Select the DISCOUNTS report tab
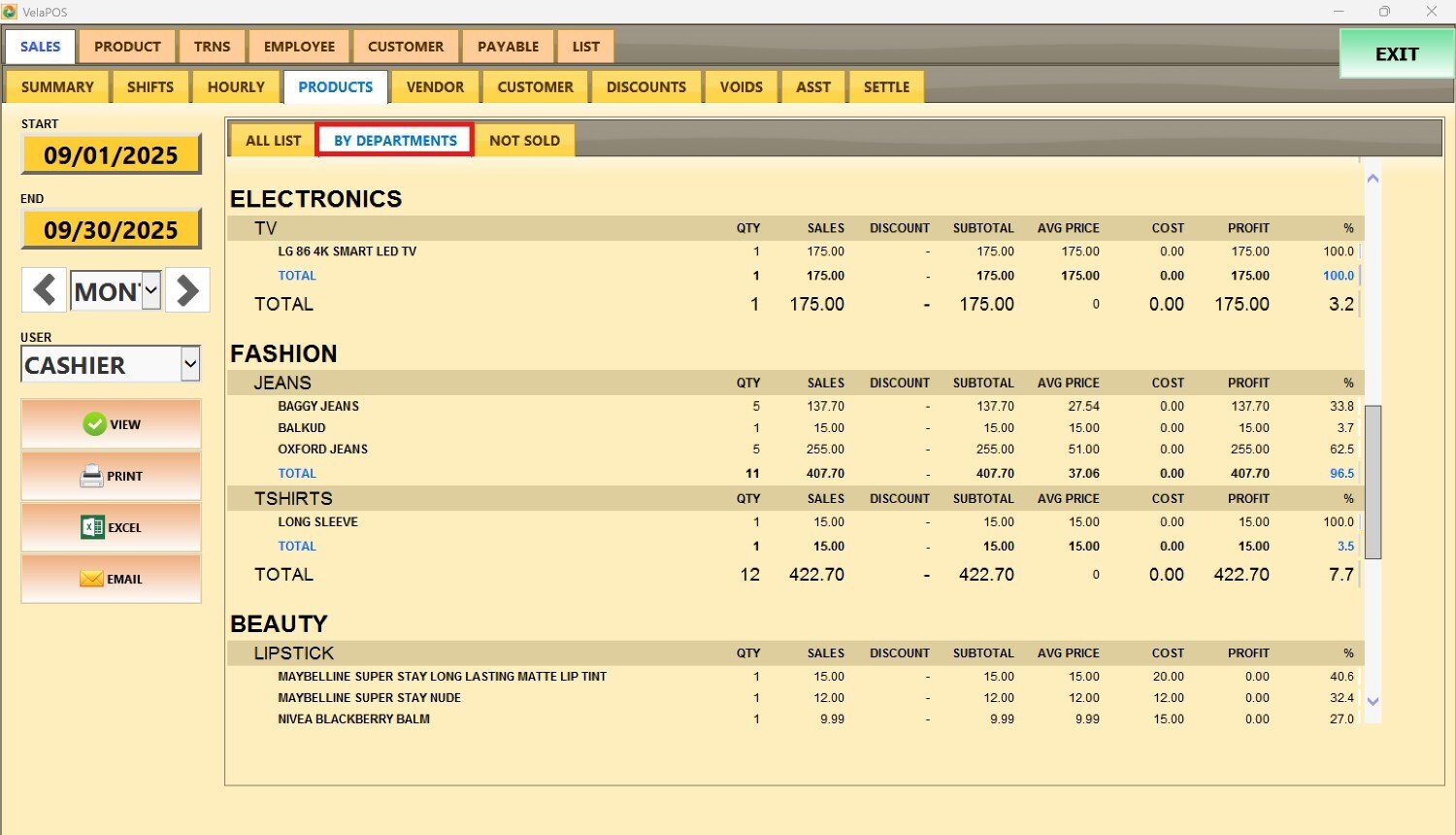This screenshot has height=835, width=1456. [x=645, y=86]
